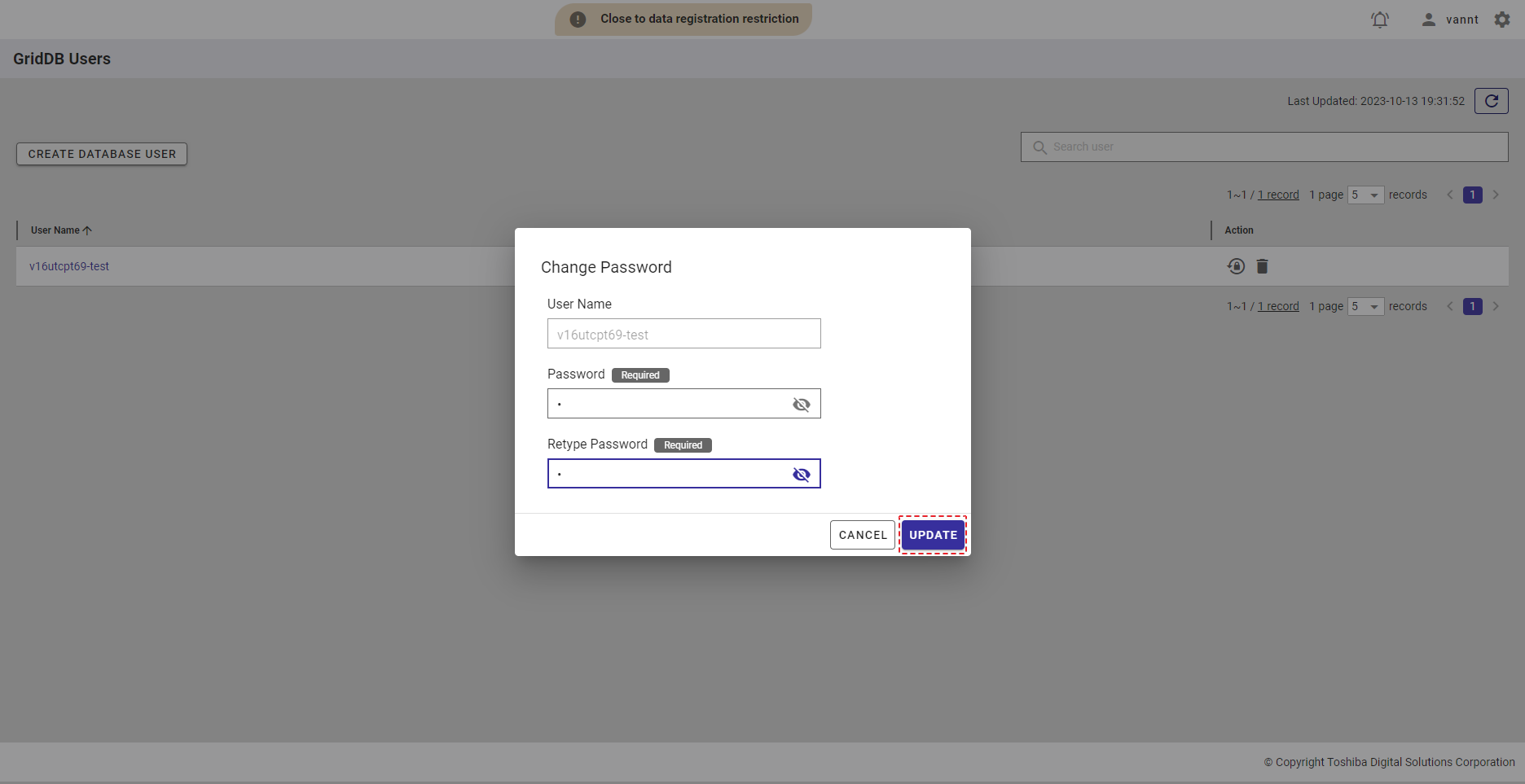Cancel the Change Password dialog
The image size is (1525, 784).
[x=862, y=535]
